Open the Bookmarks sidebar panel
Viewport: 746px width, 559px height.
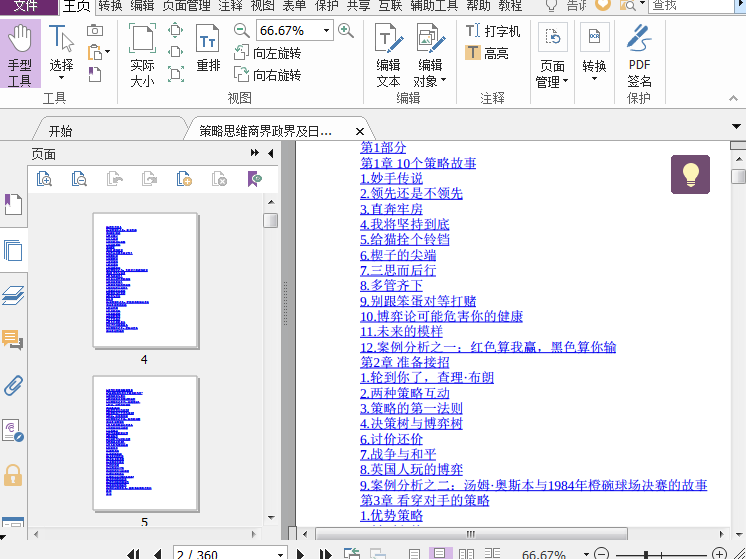[13, 205]
